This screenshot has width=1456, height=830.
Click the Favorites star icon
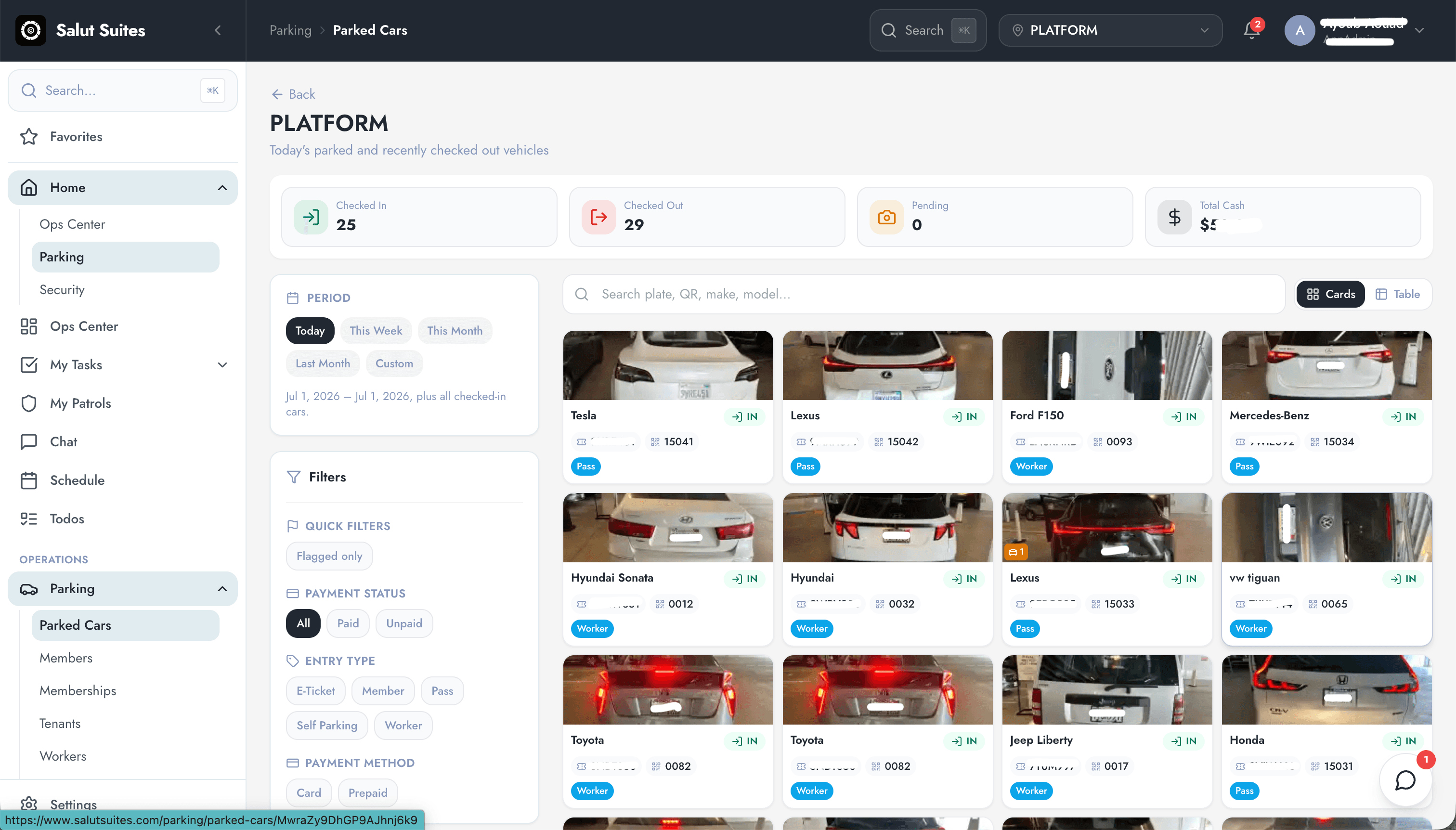click(29, 137)
